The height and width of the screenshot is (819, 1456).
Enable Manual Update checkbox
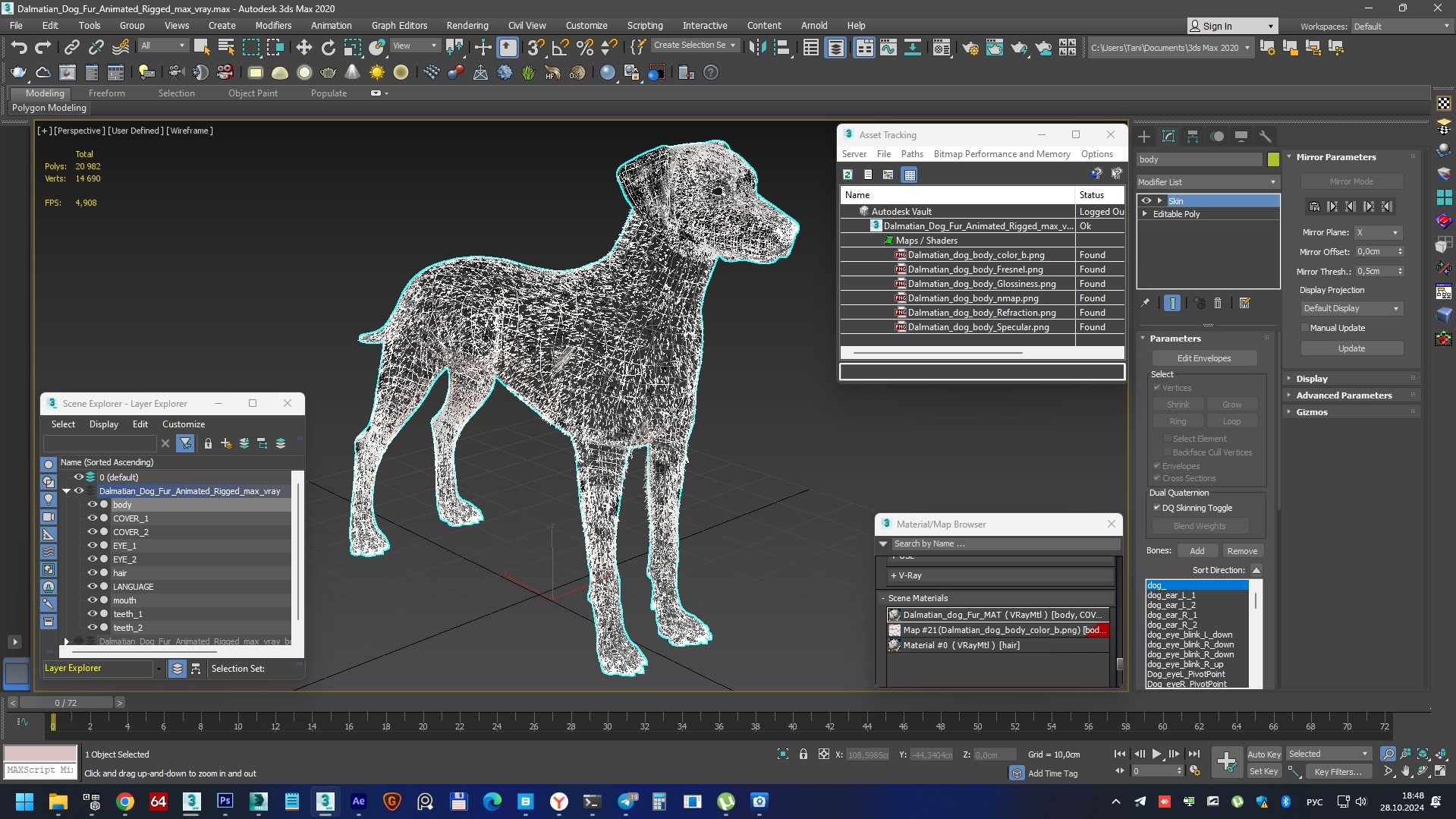point(1305,328)
